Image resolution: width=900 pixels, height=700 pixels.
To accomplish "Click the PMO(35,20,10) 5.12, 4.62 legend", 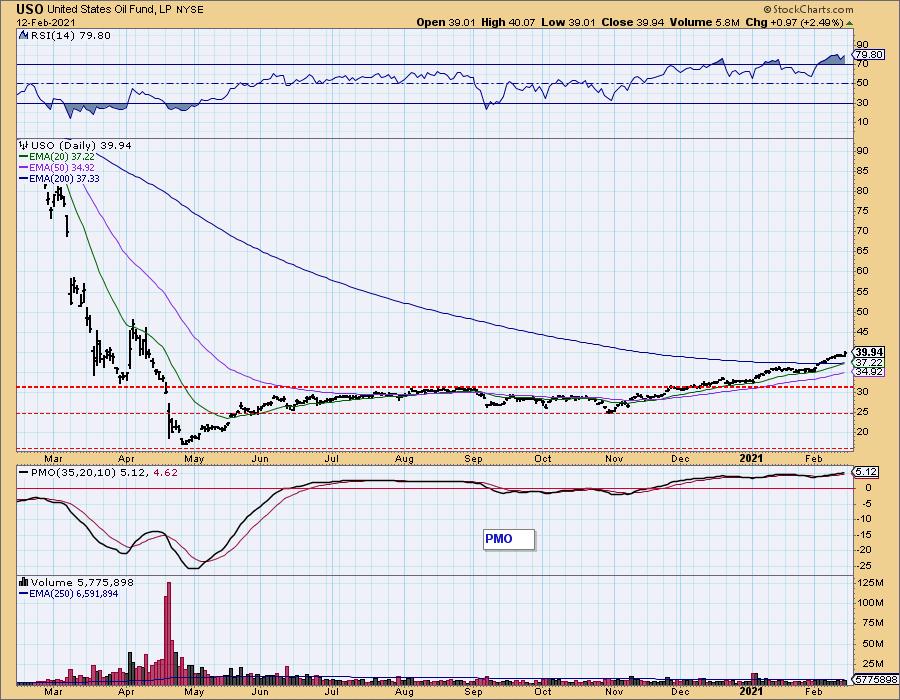I will click(98, 472).
